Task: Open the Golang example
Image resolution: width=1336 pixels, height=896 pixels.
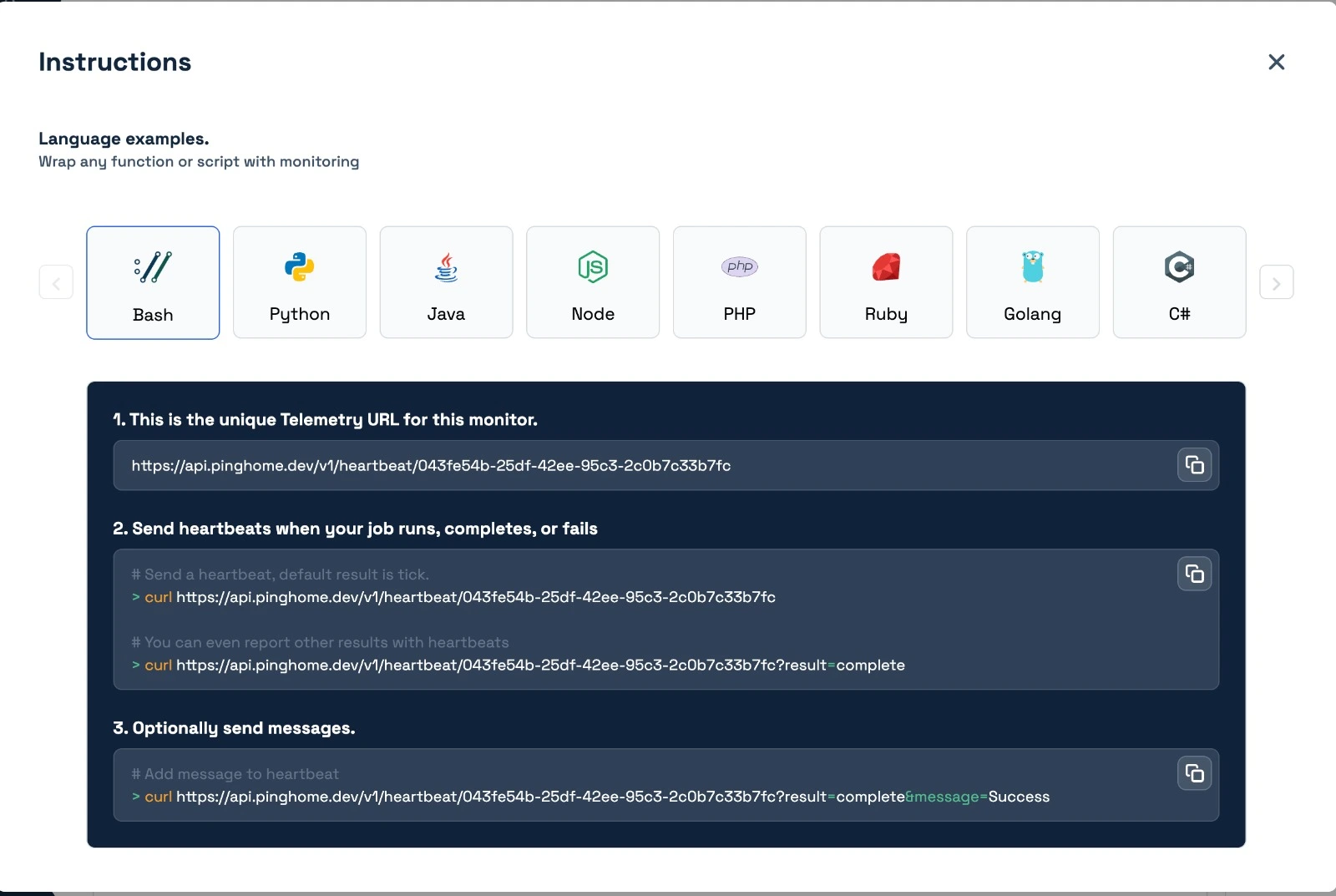Action: [1032, 282]
